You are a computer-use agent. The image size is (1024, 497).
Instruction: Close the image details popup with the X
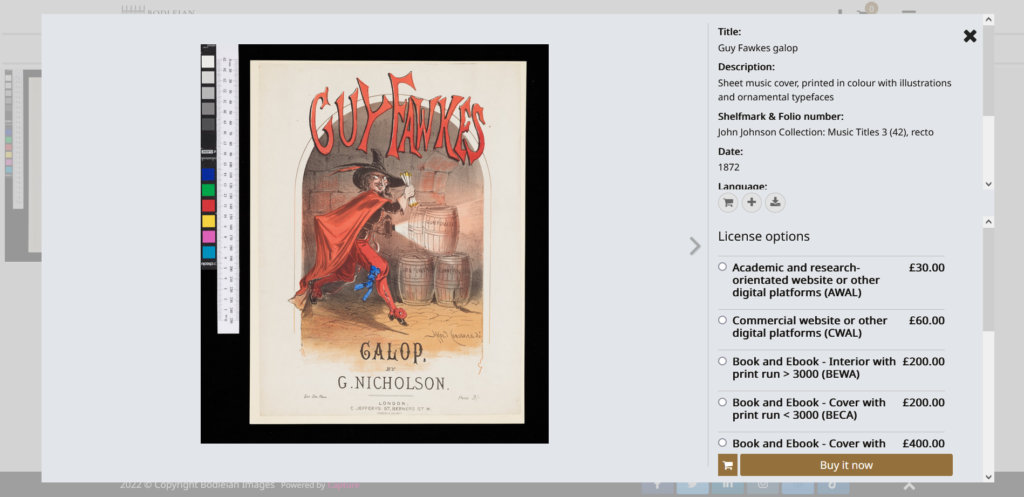(969, 36)
